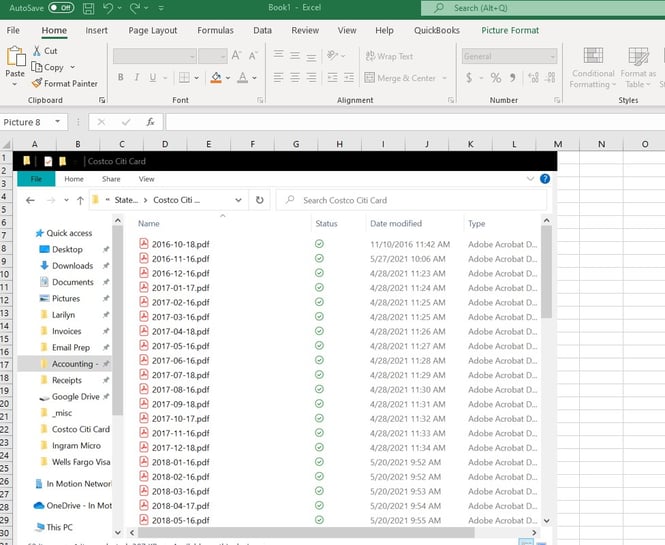Click the Save icon in title bar

click(88, 8)
